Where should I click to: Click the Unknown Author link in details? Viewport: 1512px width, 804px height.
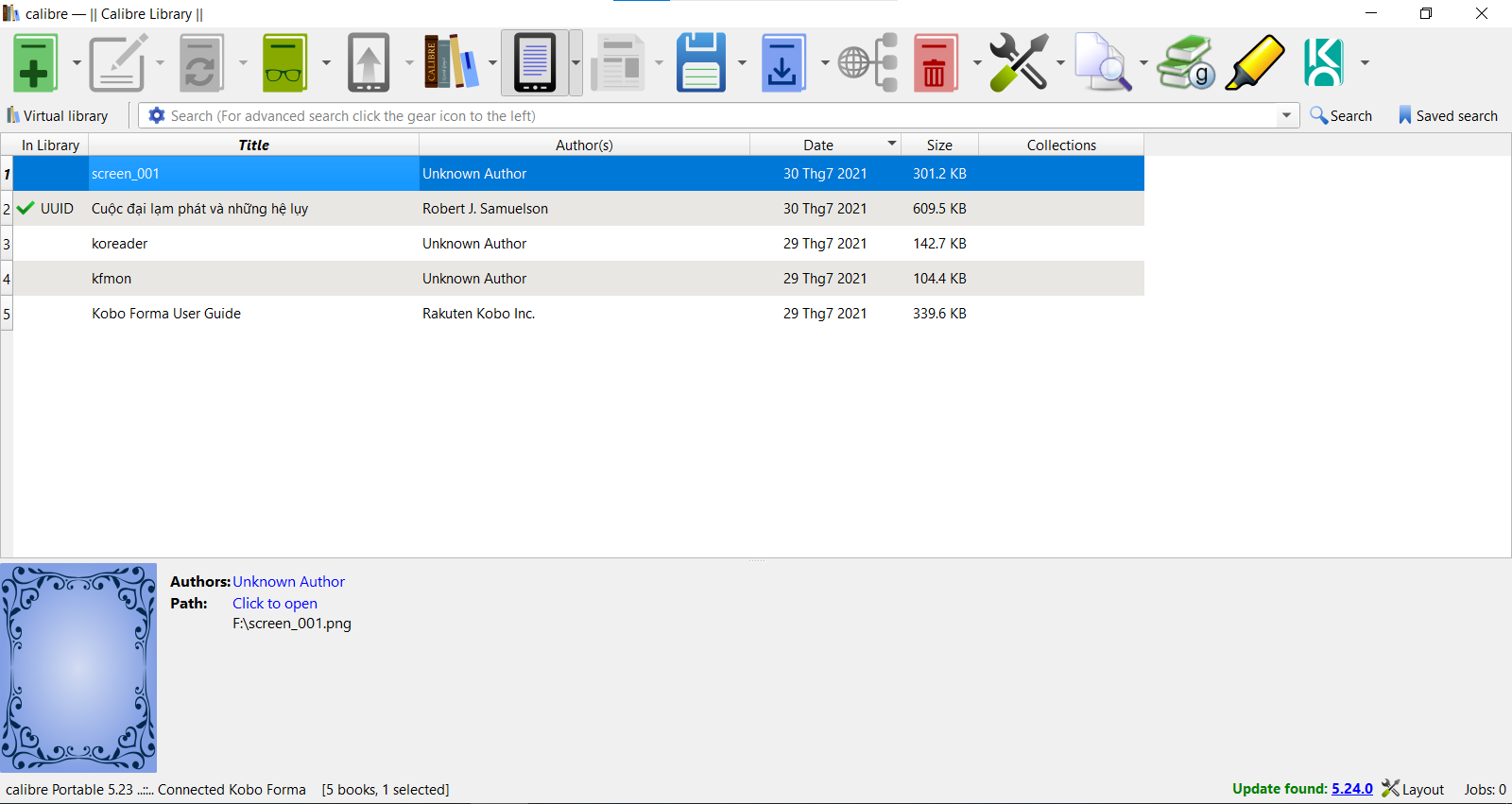(x=288, y=581)
